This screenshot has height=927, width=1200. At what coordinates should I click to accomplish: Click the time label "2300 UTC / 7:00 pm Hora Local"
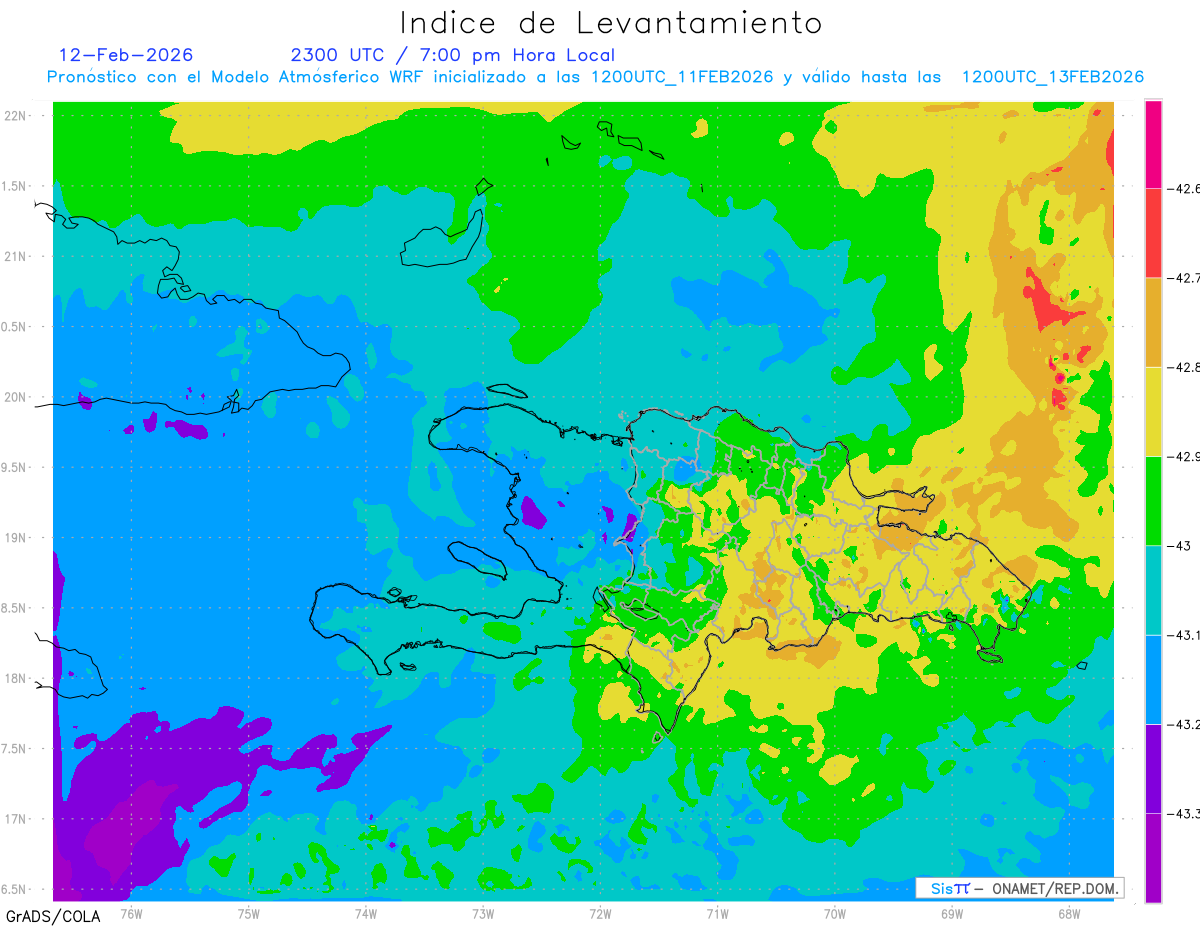pyautogui.click(x=453, y=55)
